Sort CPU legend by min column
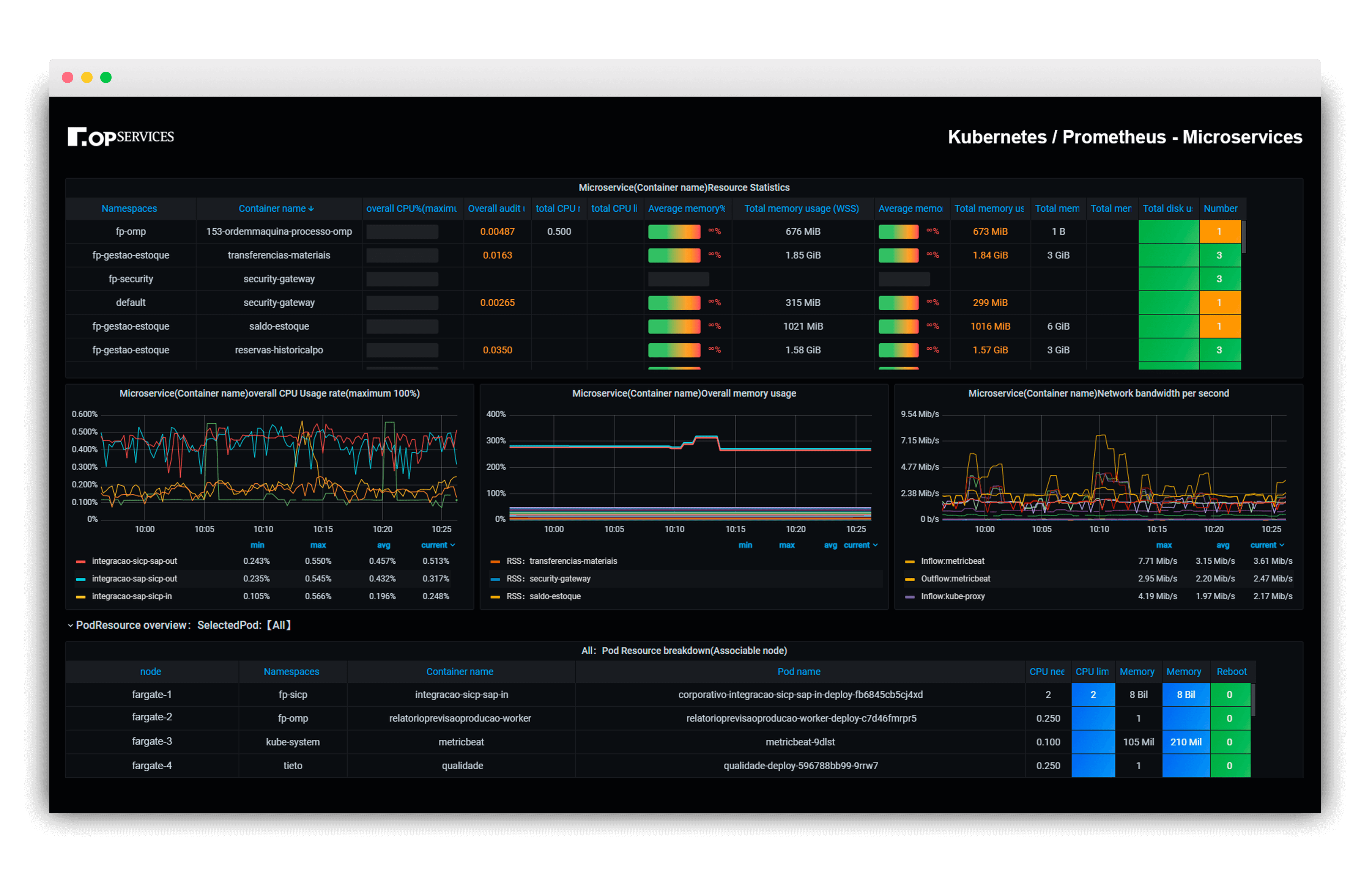1372x874 pixels. [x=257, y=545]
